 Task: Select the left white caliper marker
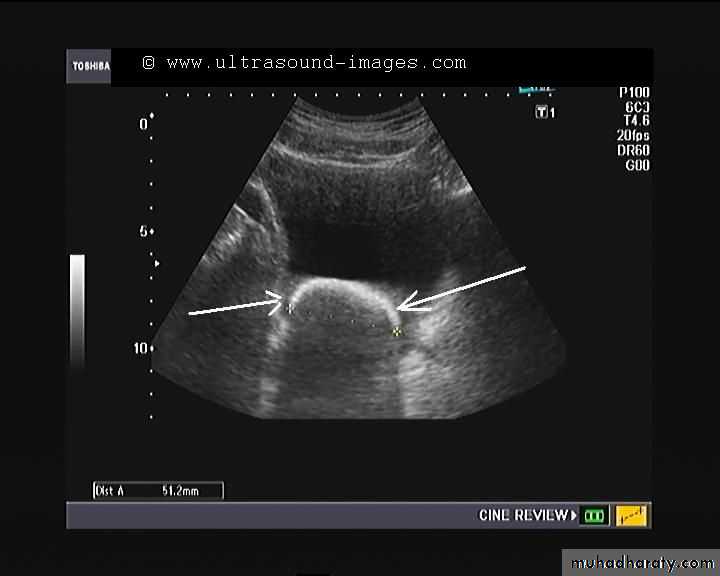290,308
